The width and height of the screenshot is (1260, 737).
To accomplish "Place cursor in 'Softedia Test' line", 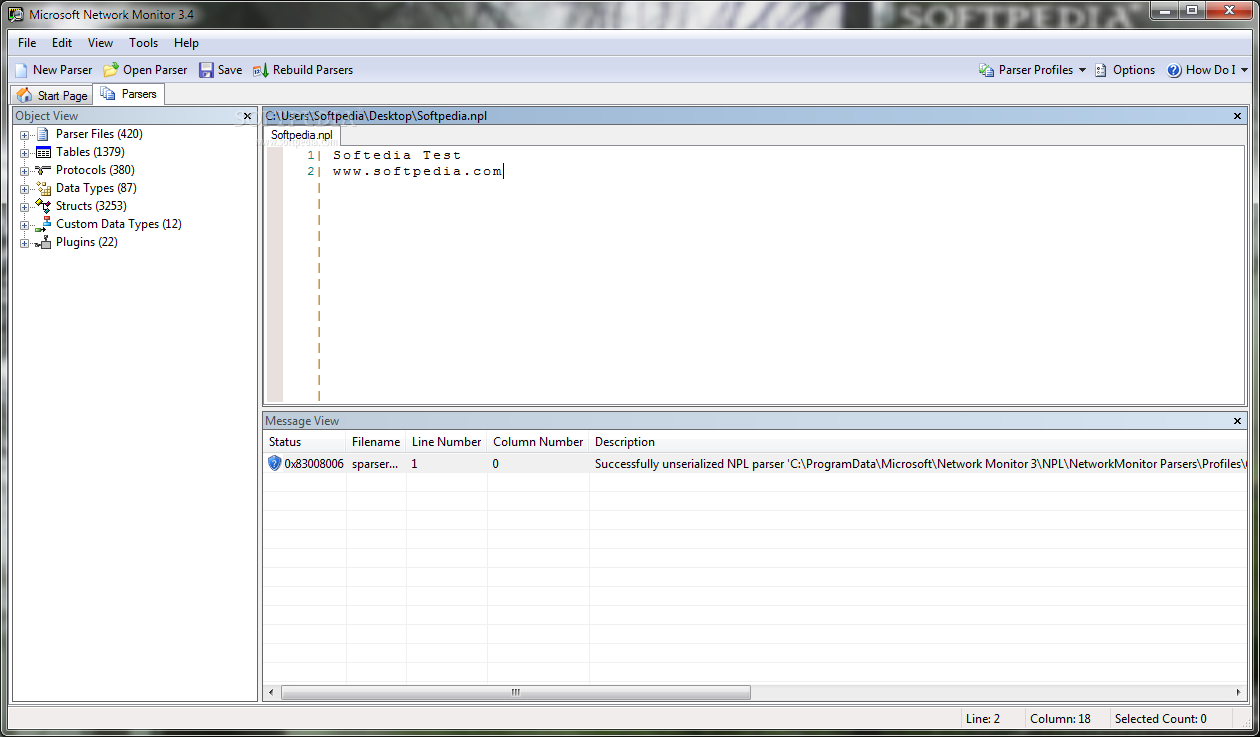I will point(397,155).
